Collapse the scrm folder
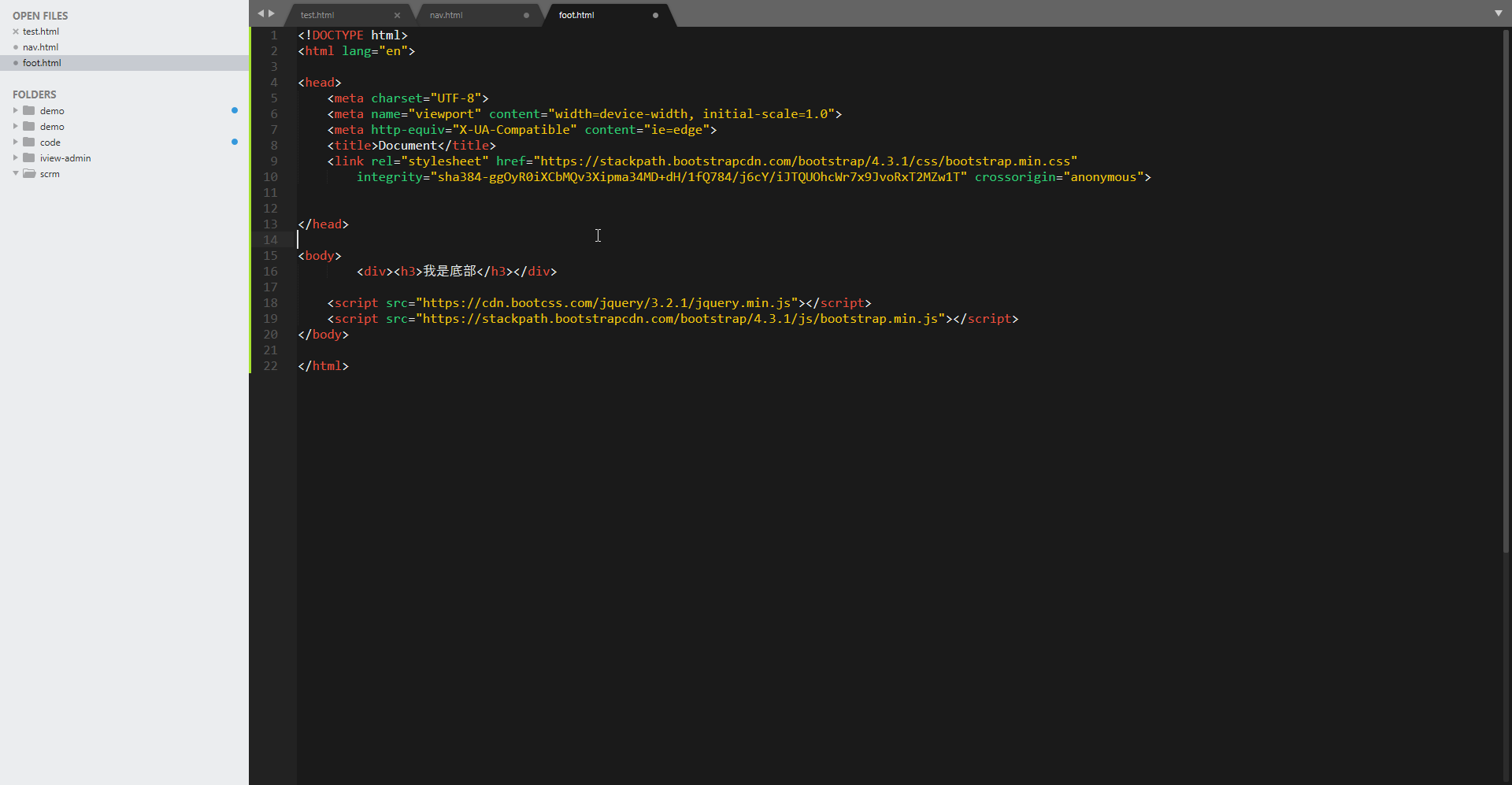This screenshot has height=785, width=1512. coord(16,173)
